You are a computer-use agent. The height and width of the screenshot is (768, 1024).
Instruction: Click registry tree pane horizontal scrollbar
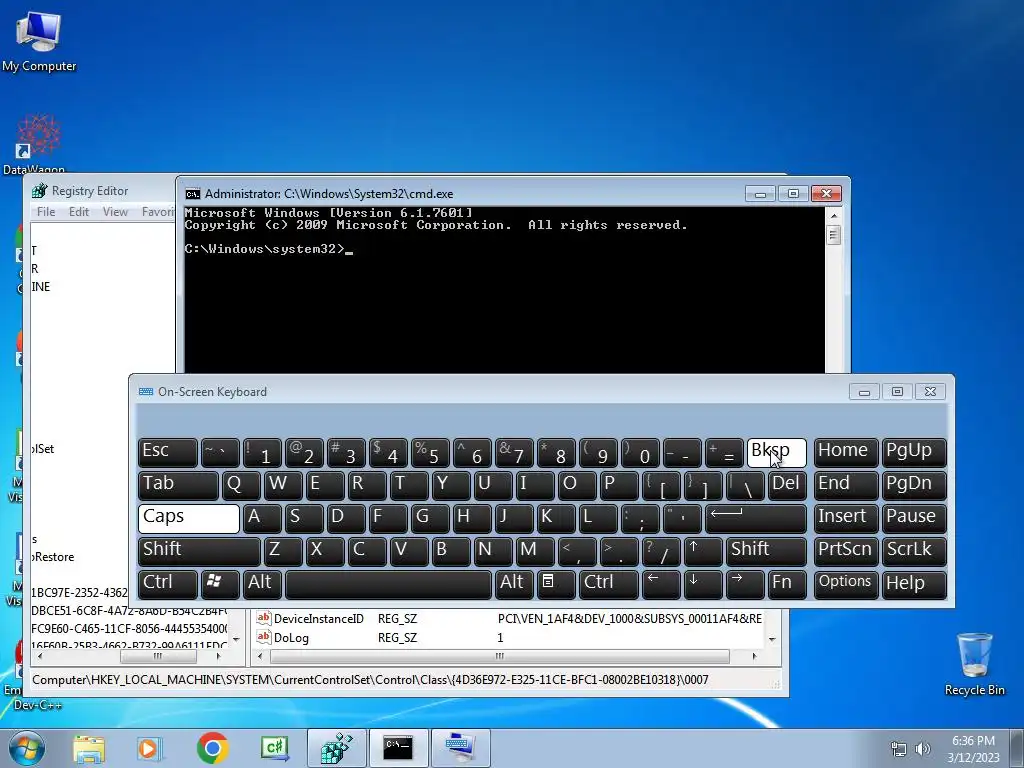pos(157,656)
